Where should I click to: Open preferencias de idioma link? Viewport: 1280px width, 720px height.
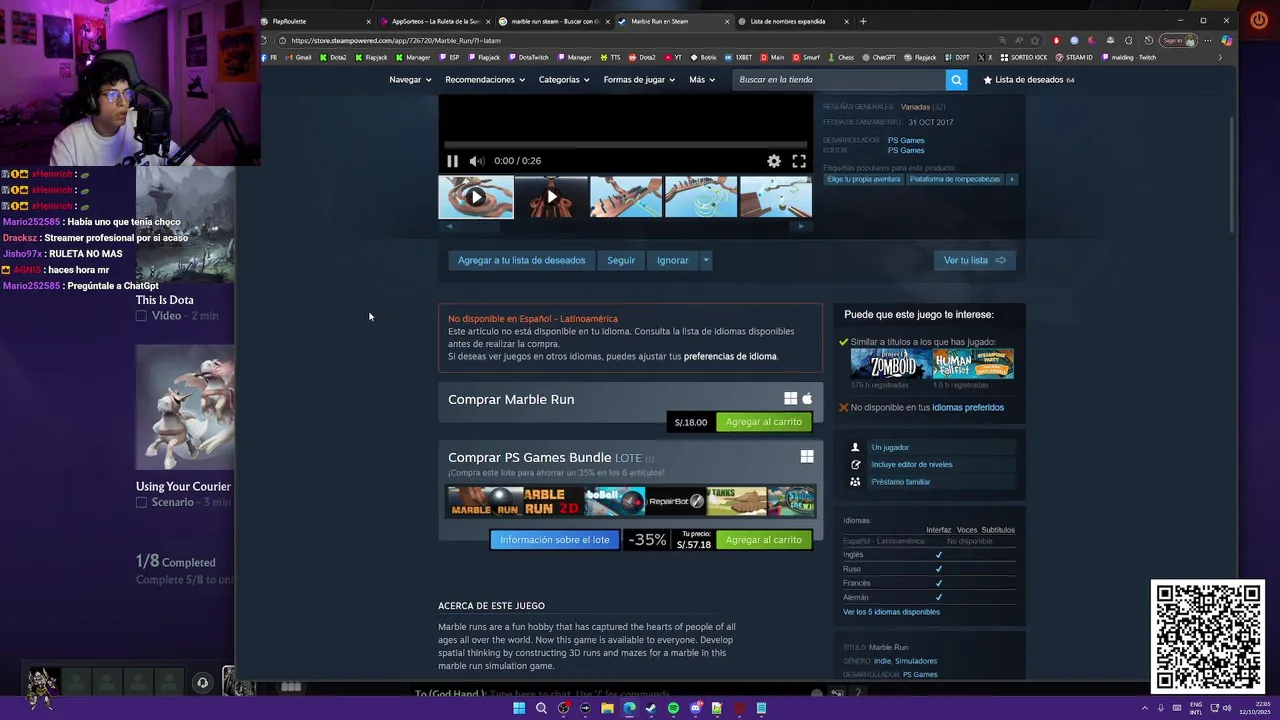point(730,357)
